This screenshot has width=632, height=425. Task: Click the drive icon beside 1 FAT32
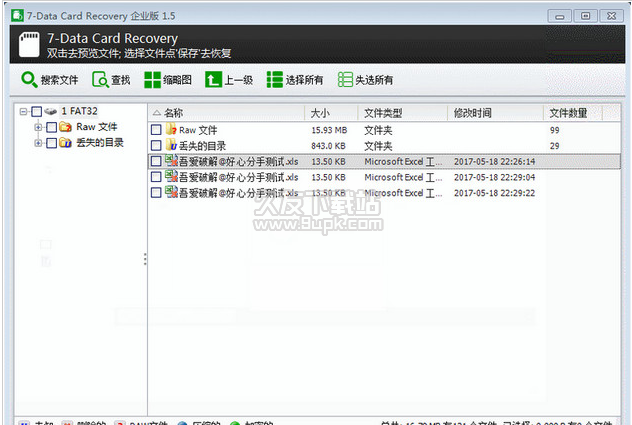(x=50, y=111)
